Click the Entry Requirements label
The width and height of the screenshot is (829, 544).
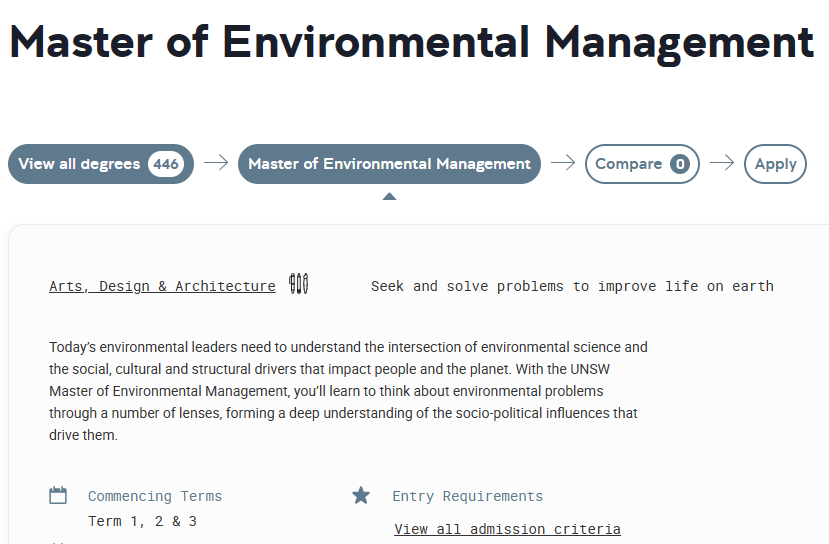467,496
